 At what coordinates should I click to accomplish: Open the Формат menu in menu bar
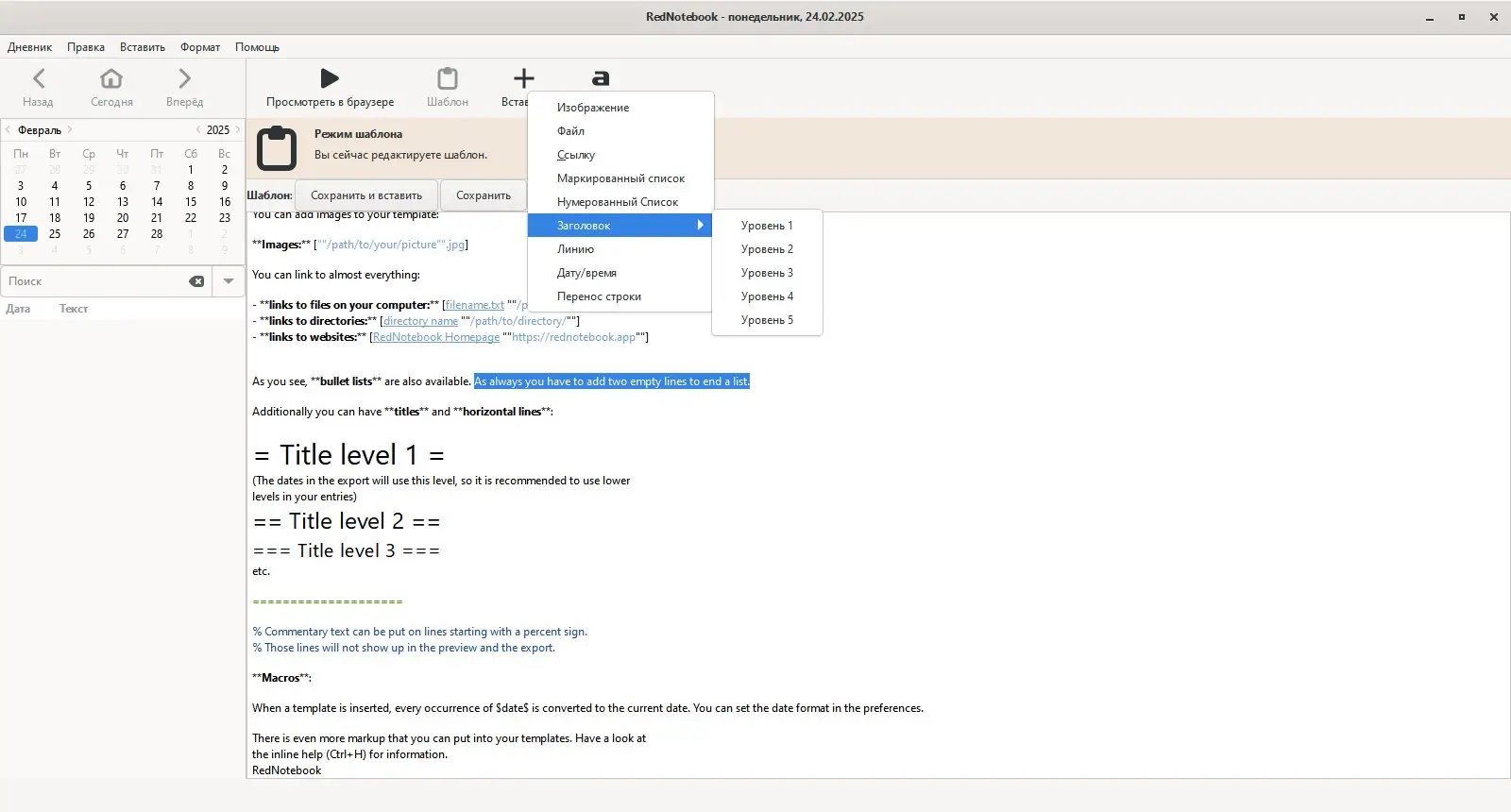(200, 47)
